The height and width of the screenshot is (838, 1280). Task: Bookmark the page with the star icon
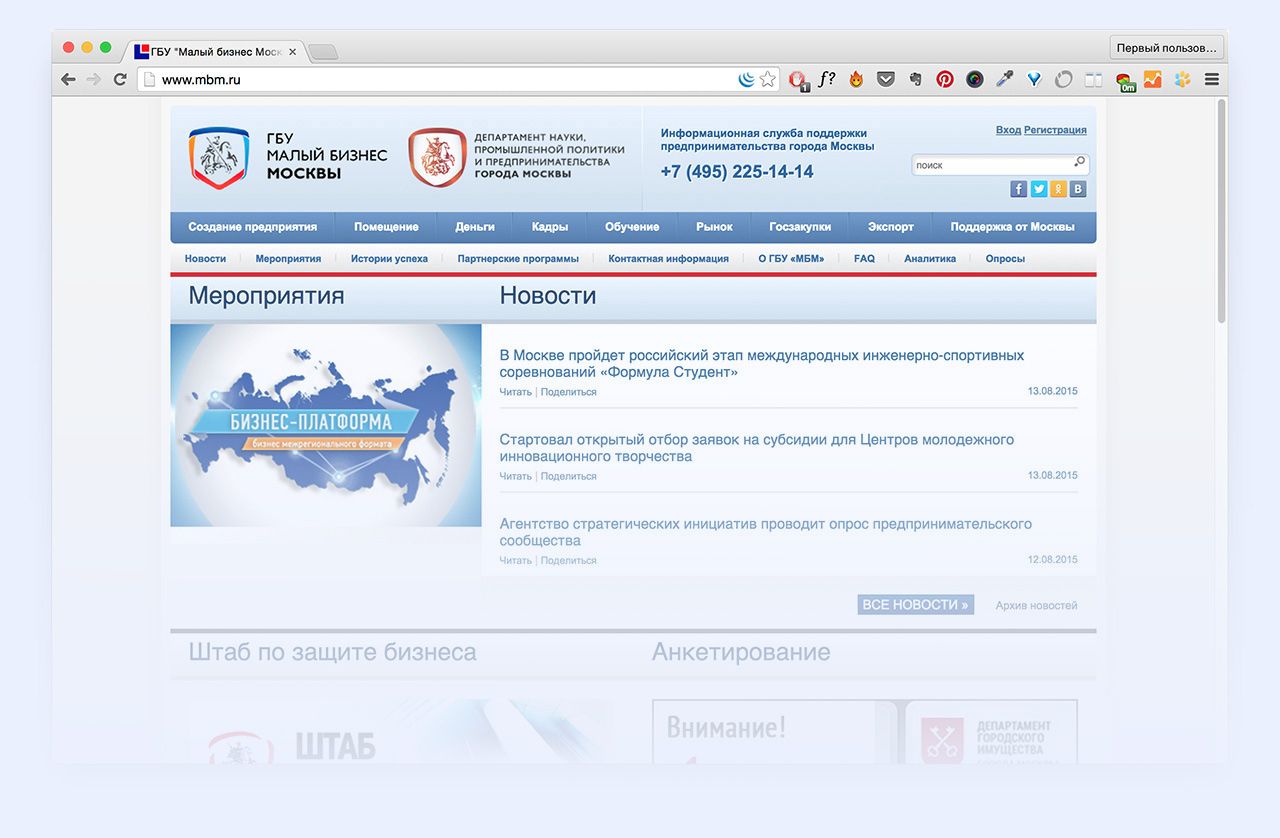pyautogui.click(x=768, y=79)
